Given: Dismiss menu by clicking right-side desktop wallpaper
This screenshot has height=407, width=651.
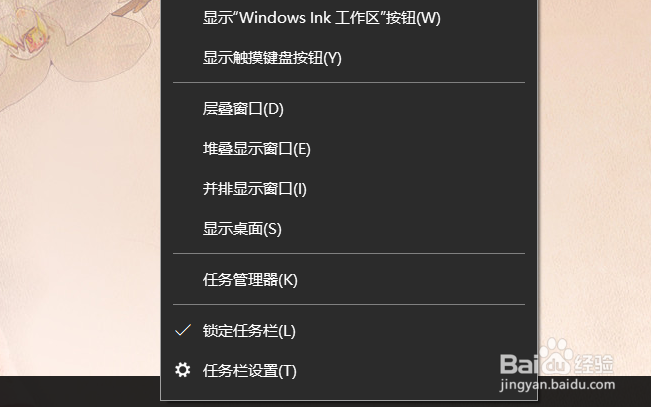Looking at the screenshot, I should pyautogui.click(x=595, y=166).
